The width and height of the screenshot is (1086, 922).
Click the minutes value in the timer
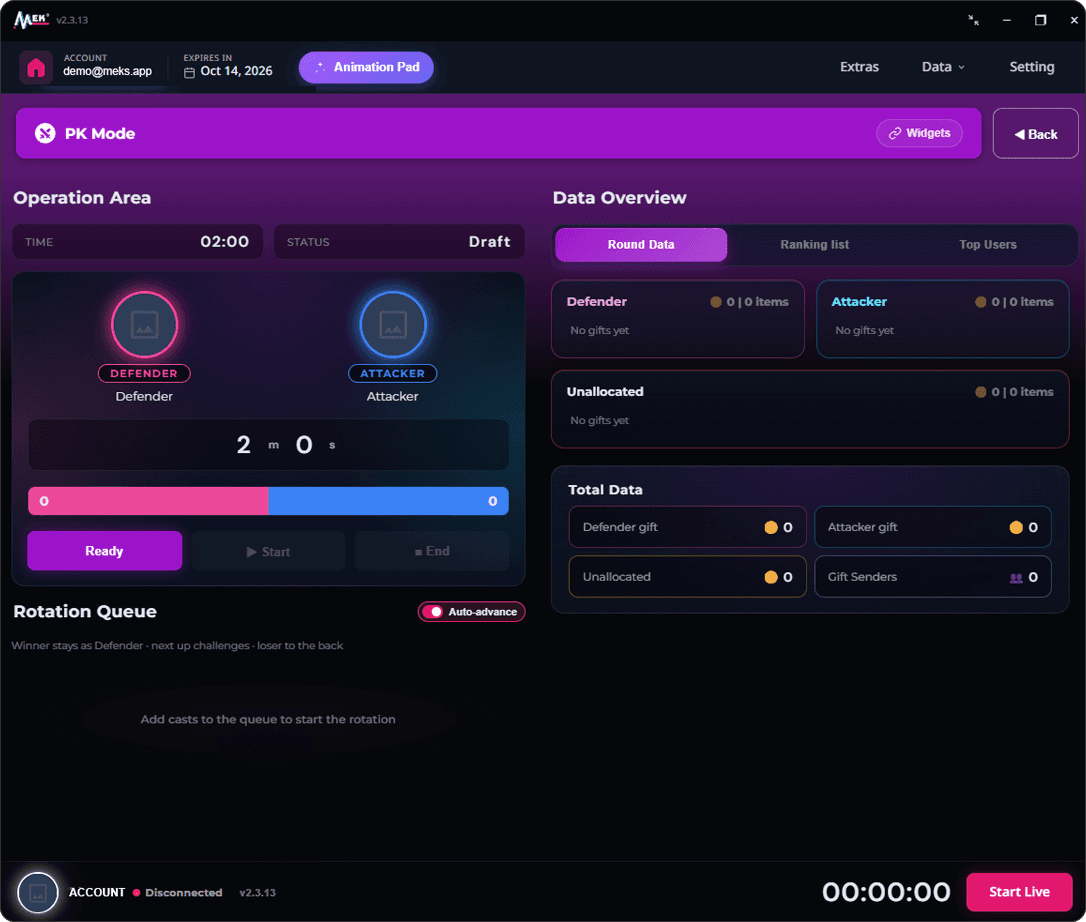[x=244, y=445]
